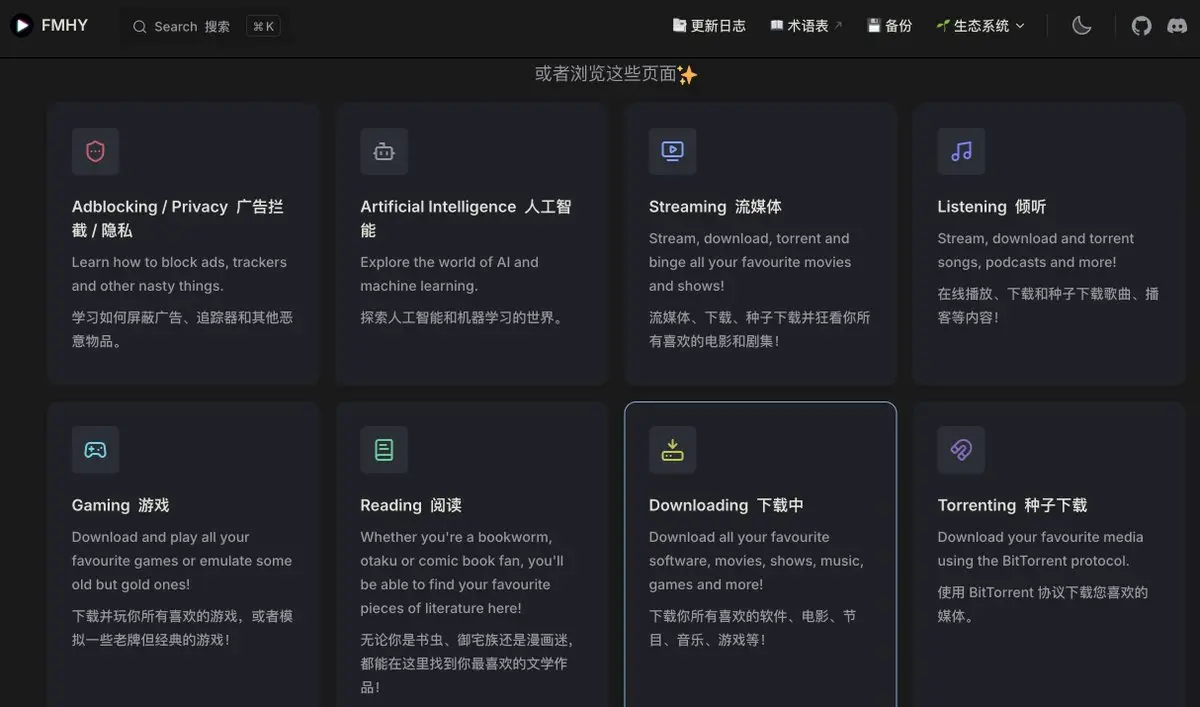This screenshot has height=707, width=1200.
Task: Open the FMHY home link text
Action: coord(64,25)
